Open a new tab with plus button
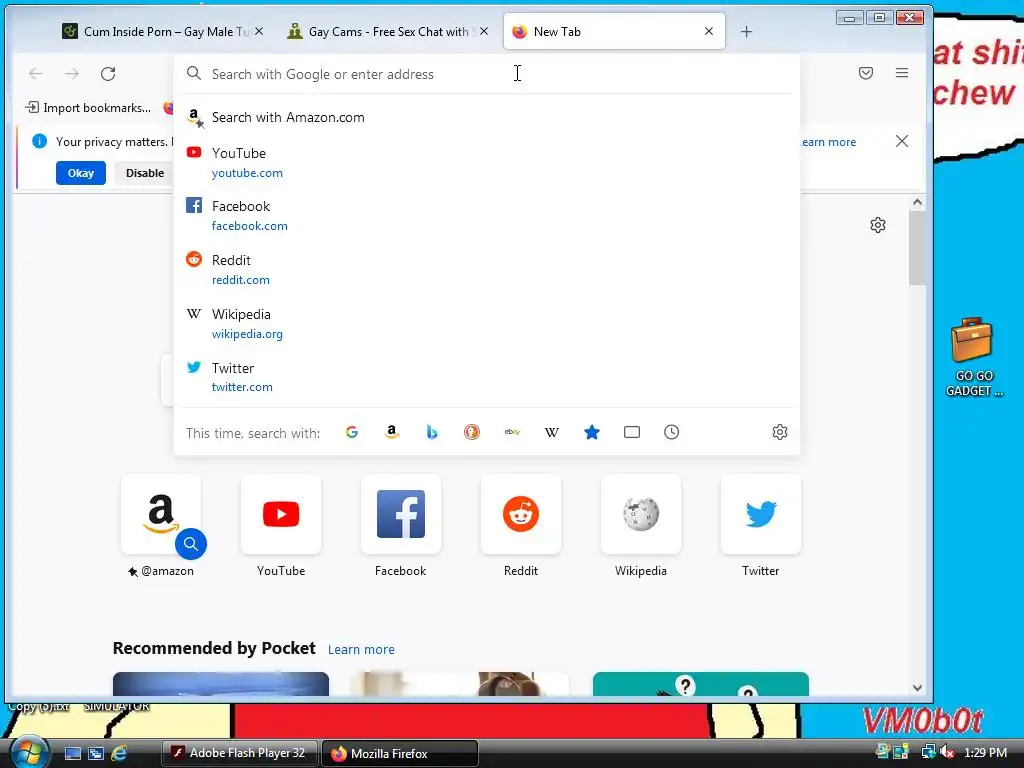The image size is (1024, 768). [x=746, y=31]
